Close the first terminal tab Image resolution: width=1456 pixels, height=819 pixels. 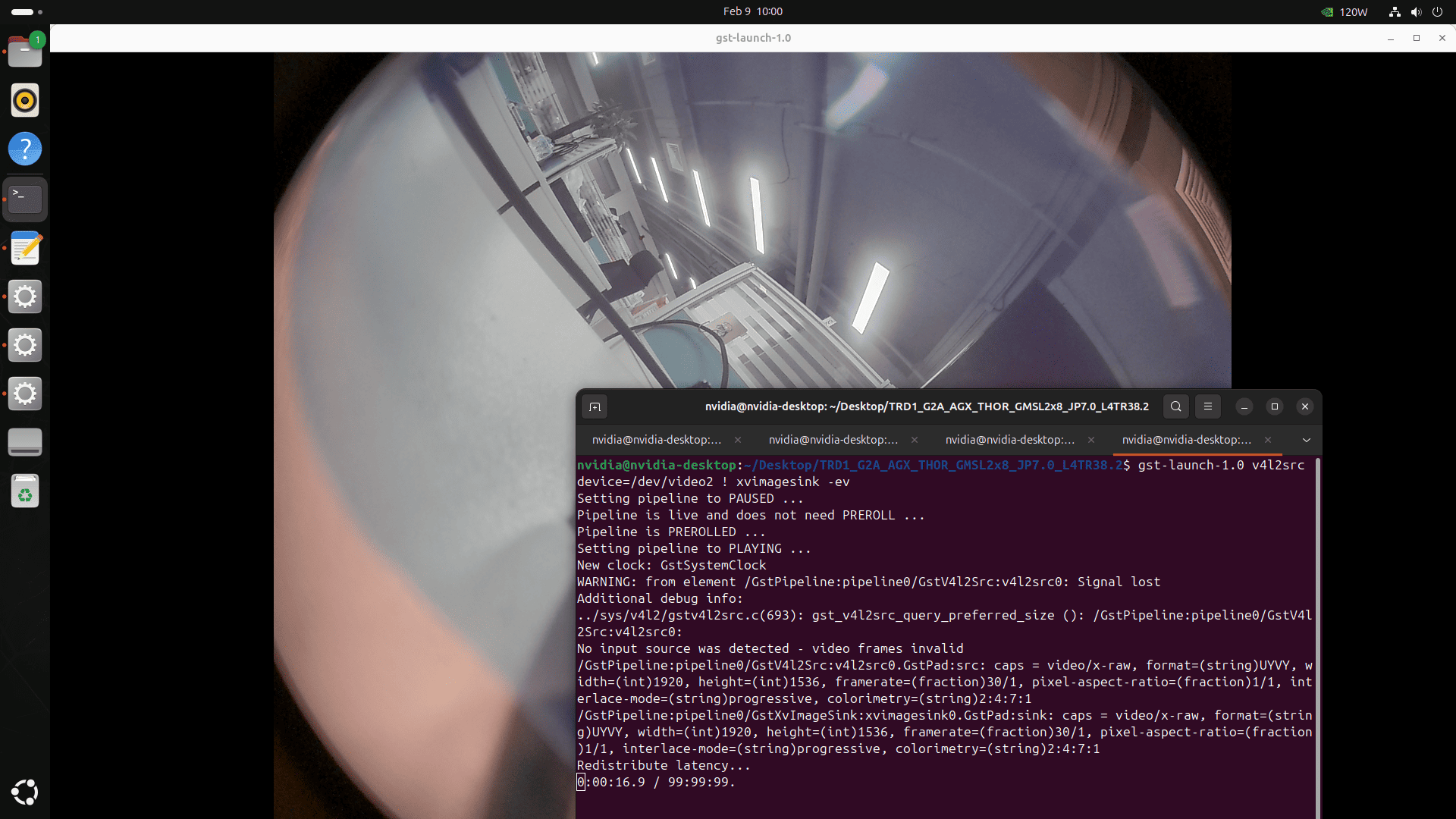click(x=738, y=440)
